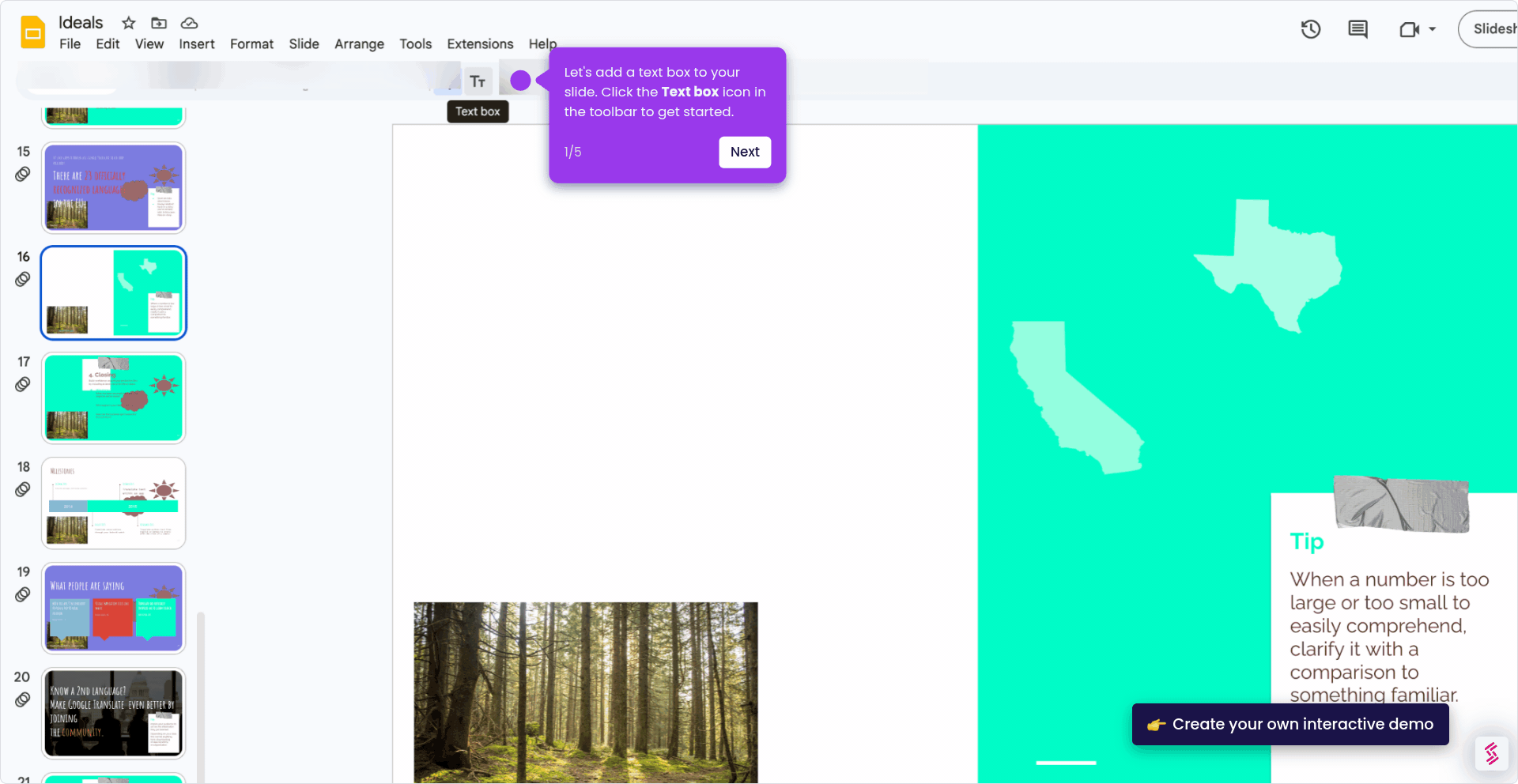Select slide 18 Milestones thumbnail
This screenshot has height=784, width=1518.
pyautogui.click(x=114, y=503)
